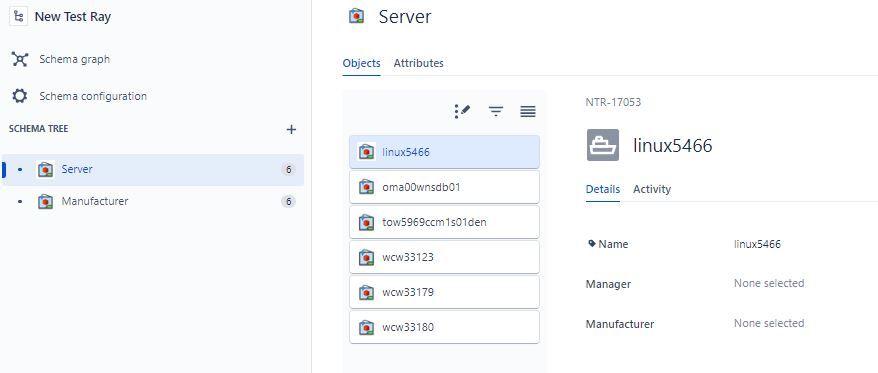Open the filter icon above the object list
Screen dimensions: 878x373
pyautogui.click(x=496, y=111)
